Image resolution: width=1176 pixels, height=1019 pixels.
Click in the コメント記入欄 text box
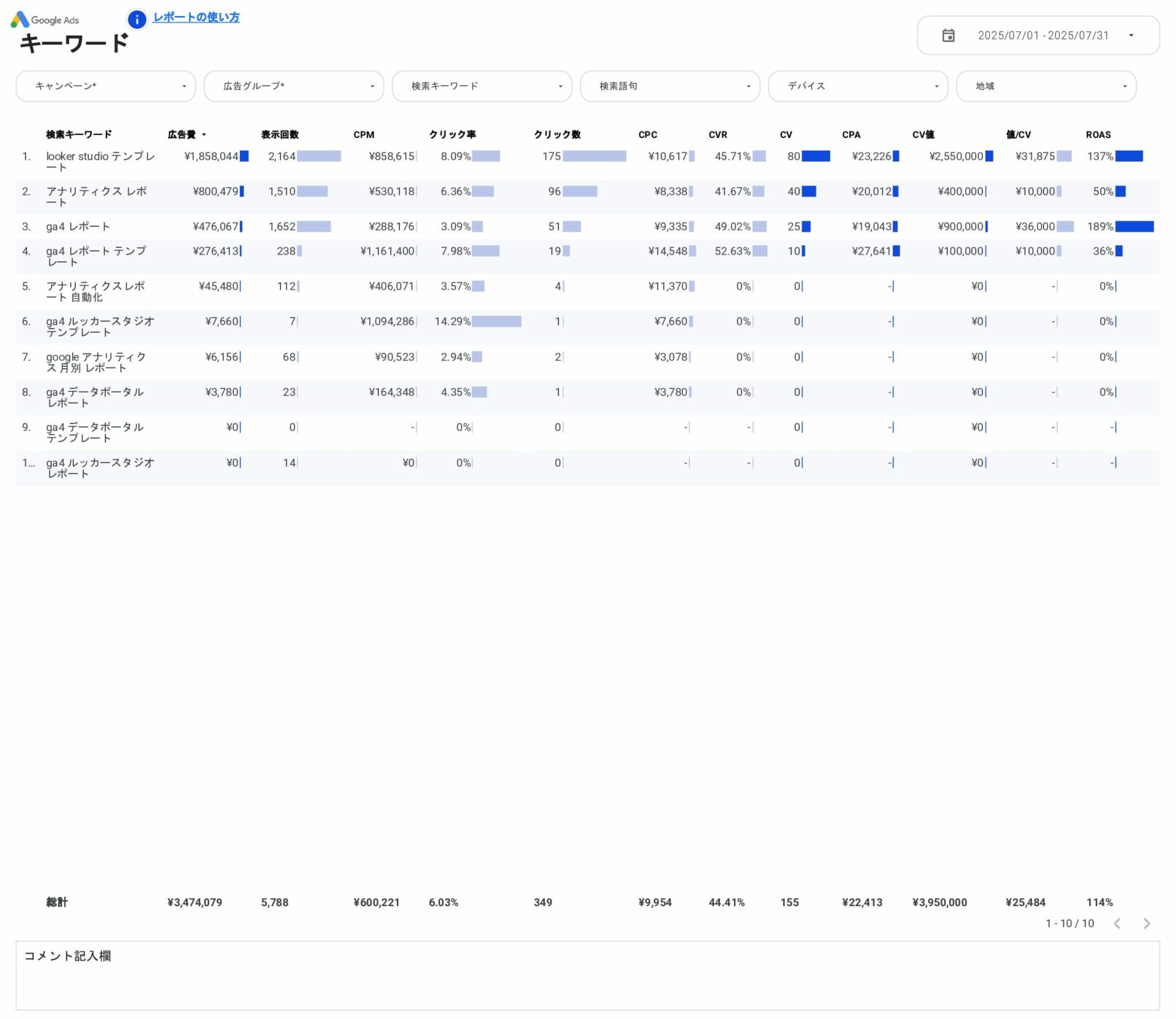pos(587,977)
